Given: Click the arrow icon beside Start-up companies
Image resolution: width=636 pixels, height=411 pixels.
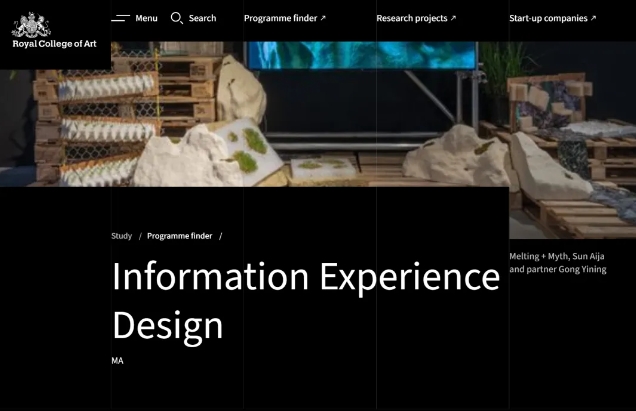Looking at the screenshot, I should pos(593,18).
